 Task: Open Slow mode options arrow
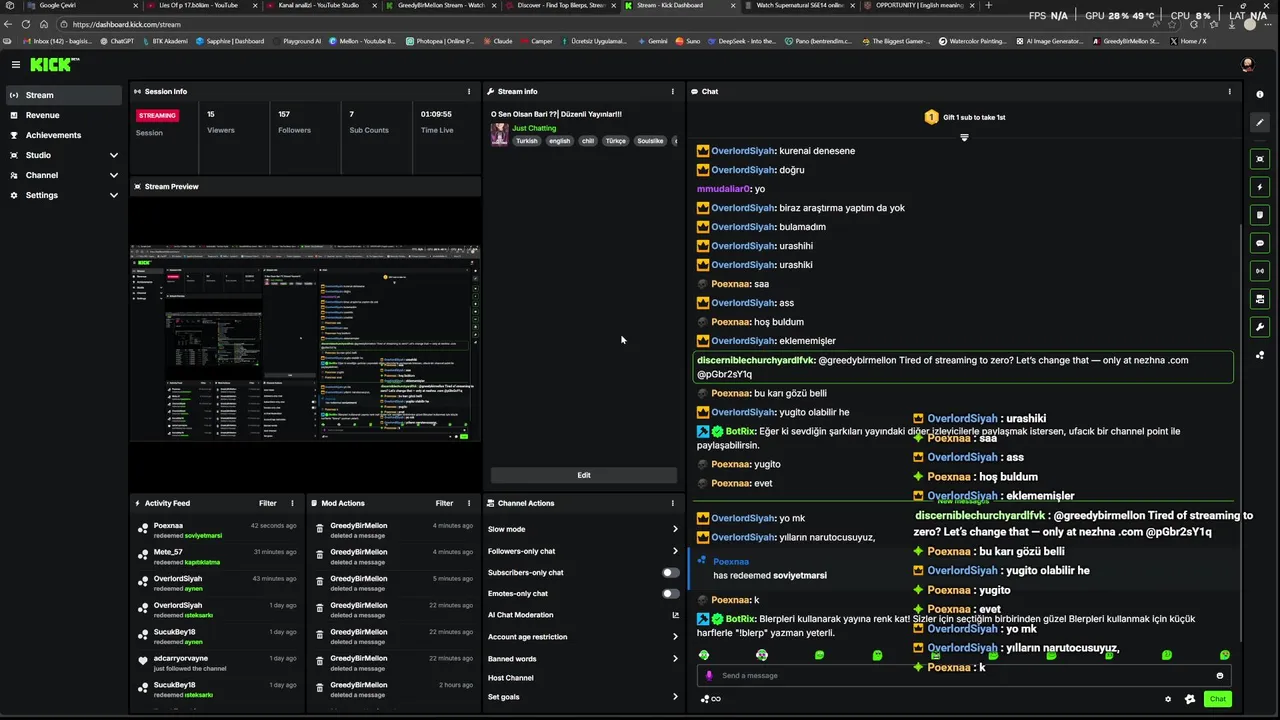pos(675,529)
